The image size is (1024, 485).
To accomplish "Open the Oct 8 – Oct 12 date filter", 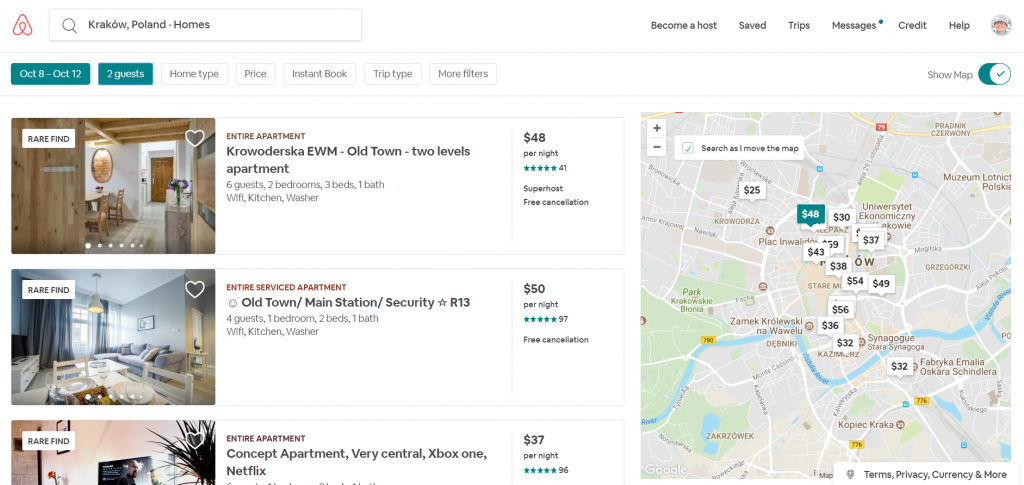I will pyautogui.click(x=50, y=74).
